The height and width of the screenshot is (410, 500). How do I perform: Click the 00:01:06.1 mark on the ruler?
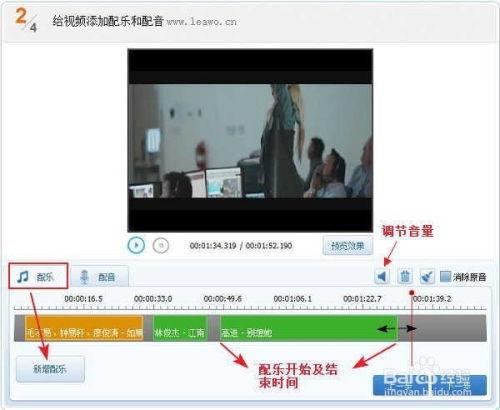click(x=293, y=299)
